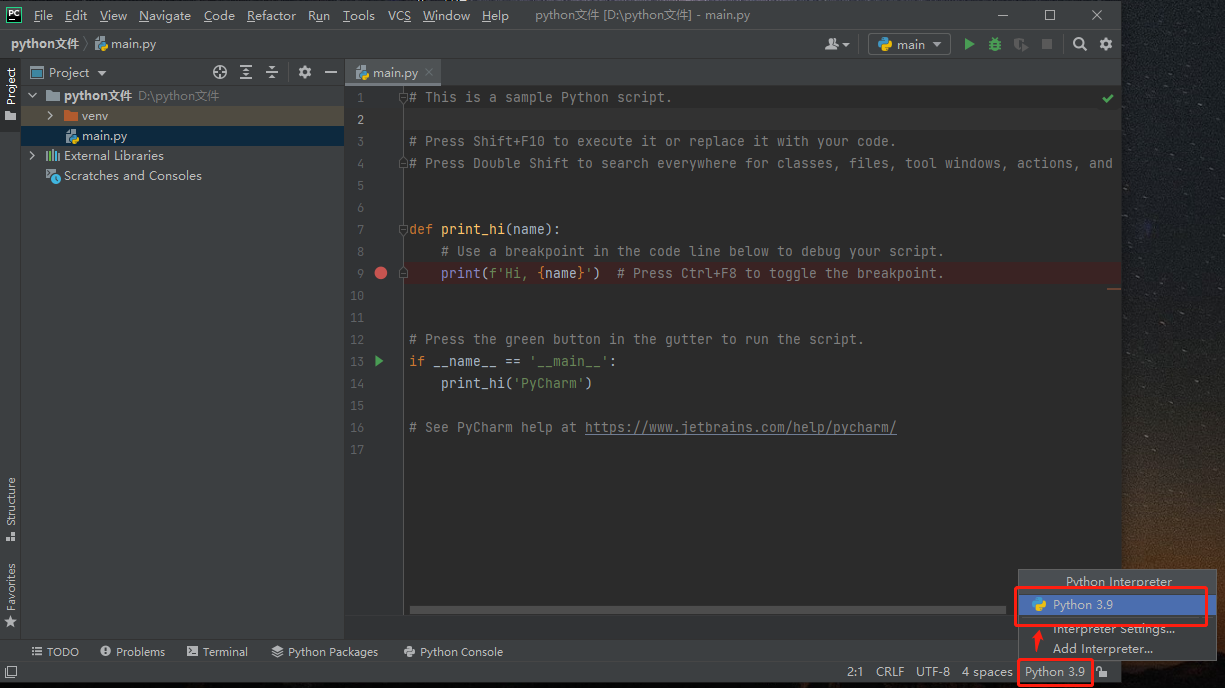Toggle the Project sidebar tab
The image size is (1225, 688).
(x=10, y=94)
